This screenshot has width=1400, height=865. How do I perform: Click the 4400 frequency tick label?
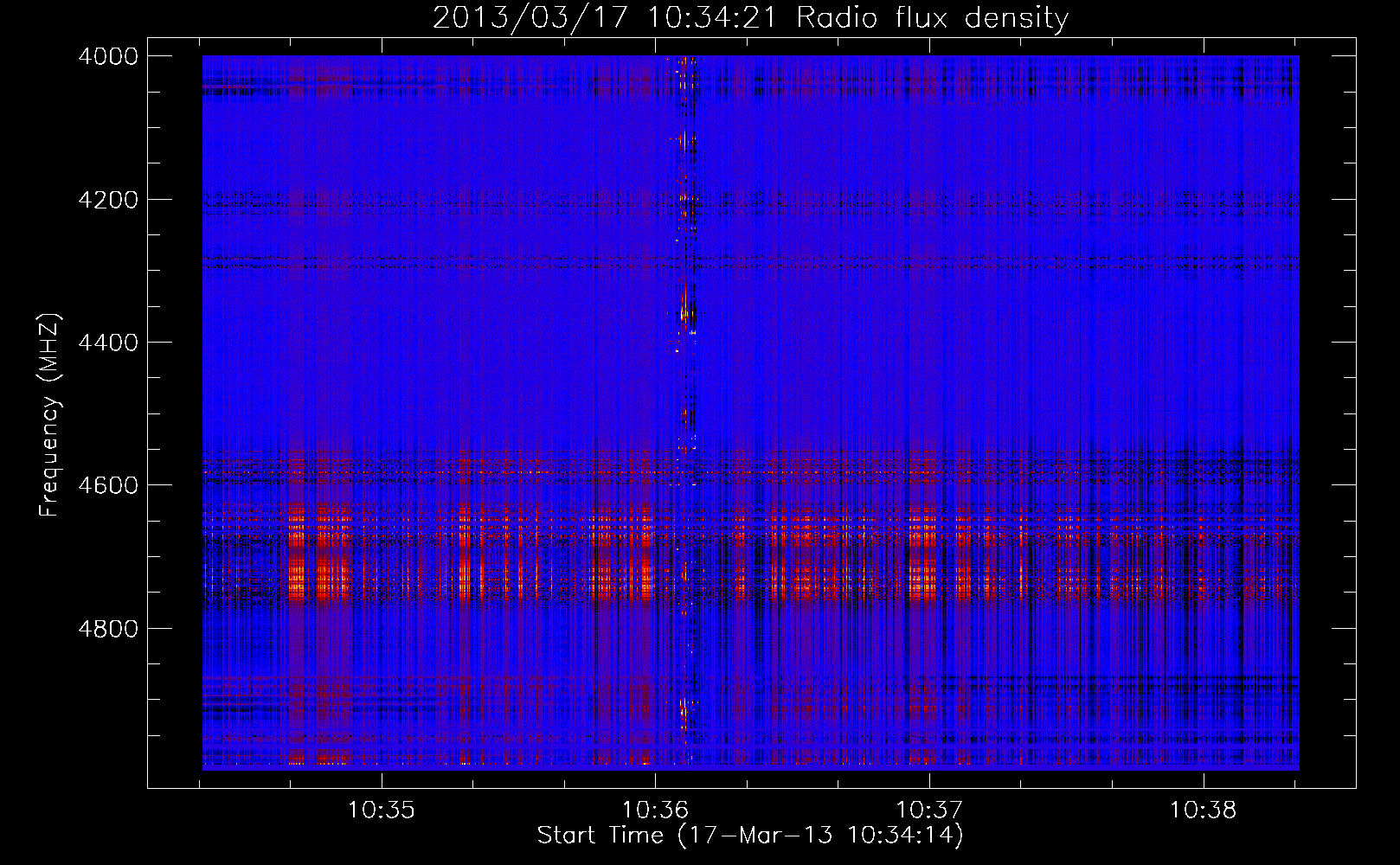tap(108, 343)
